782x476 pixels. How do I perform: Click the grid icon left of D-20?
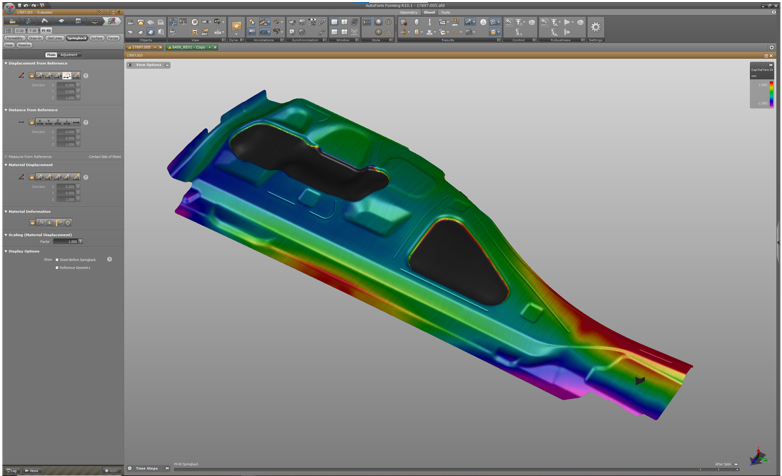[x=8, y=30]
